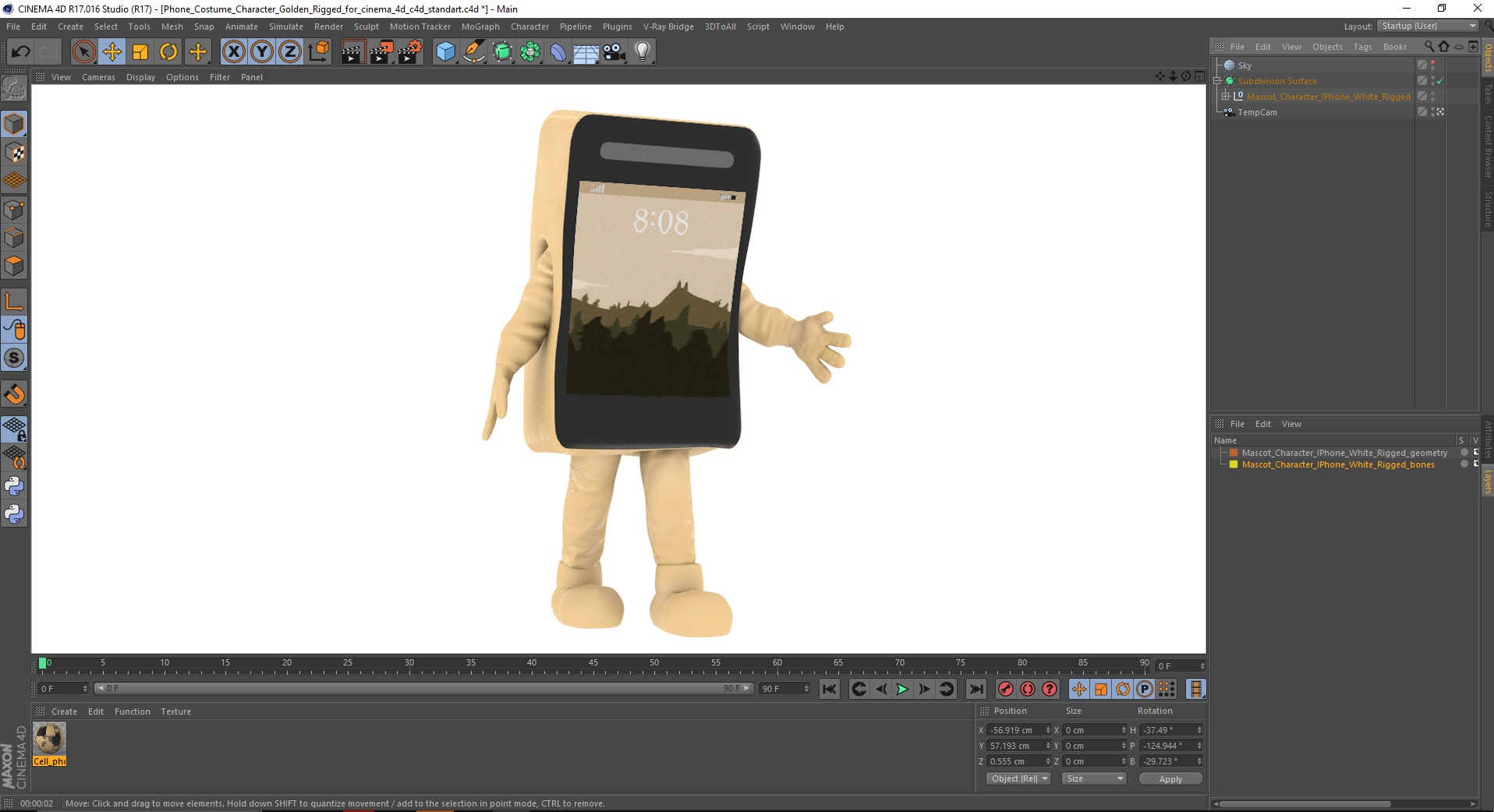Open the MoGraph menu
The image size is (1494, 812).
pyautogui.click(x=480, y=26)
